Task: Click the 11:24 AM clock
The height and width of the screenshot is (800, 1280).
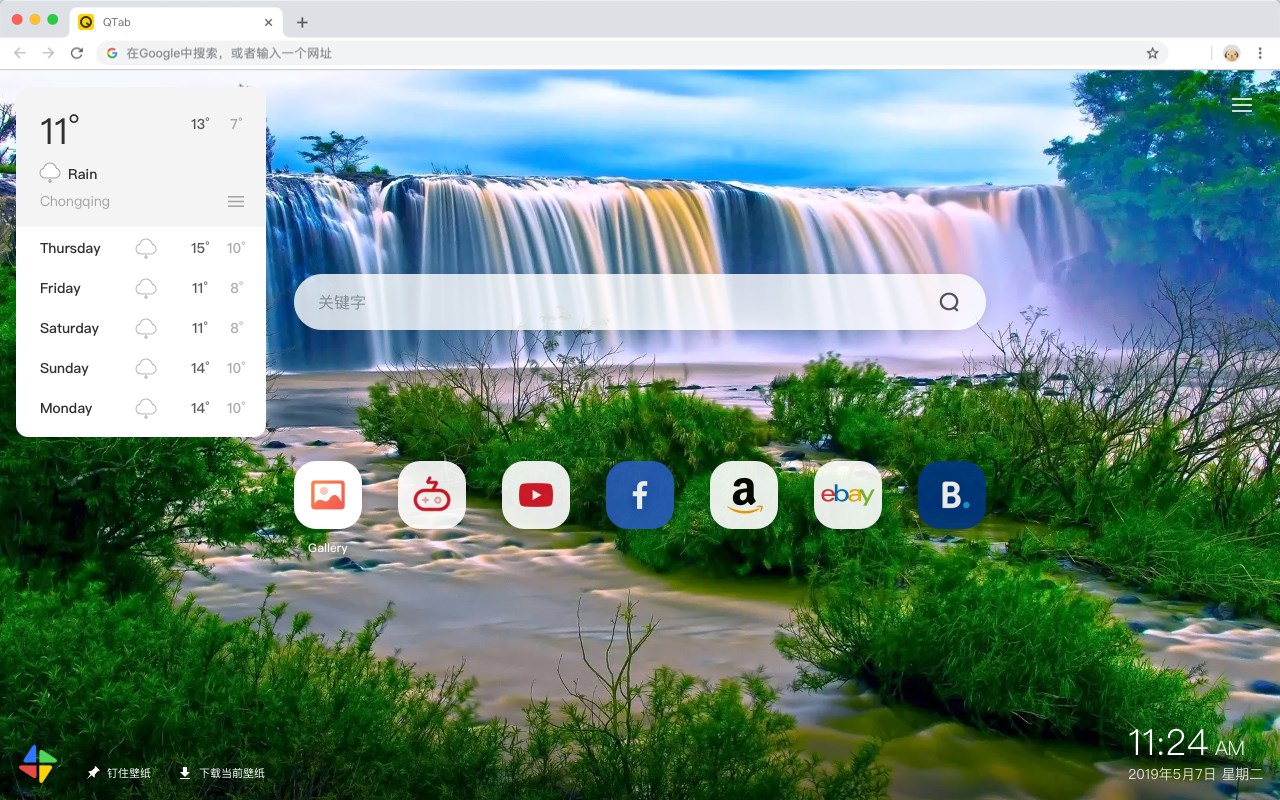Action: [1186, 743]
